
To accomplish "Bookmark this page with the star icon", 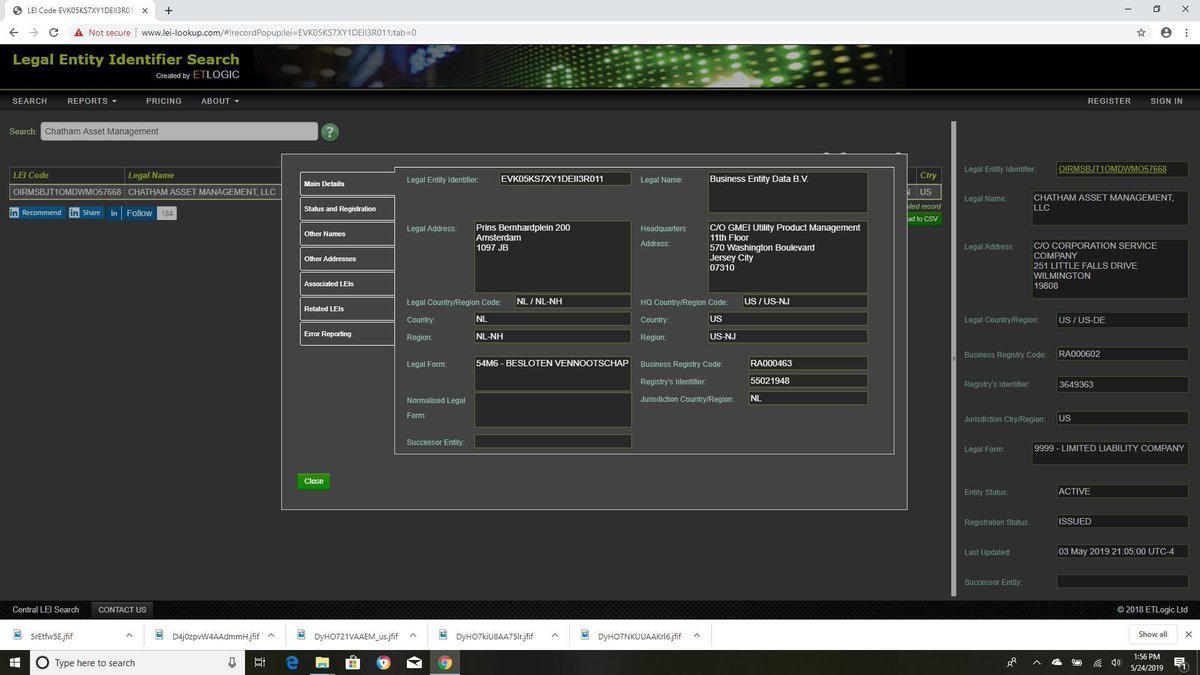I will (1142, 32).
